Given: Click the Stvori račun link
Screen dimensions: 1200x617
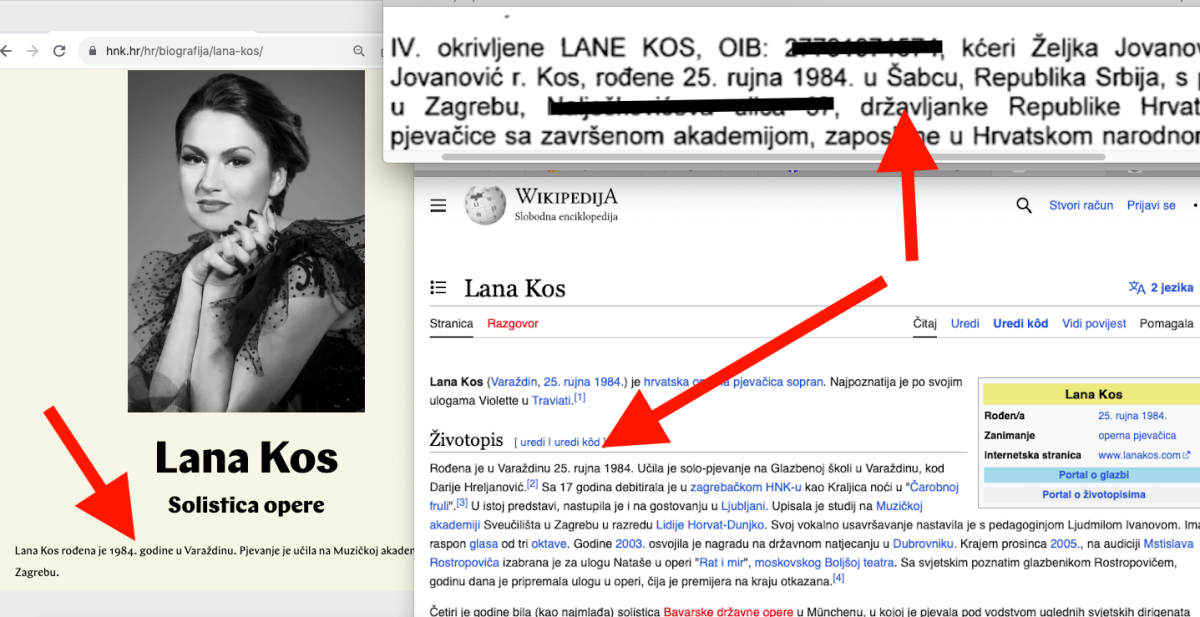Looking at the screenshot, I should coord(1080,206).
